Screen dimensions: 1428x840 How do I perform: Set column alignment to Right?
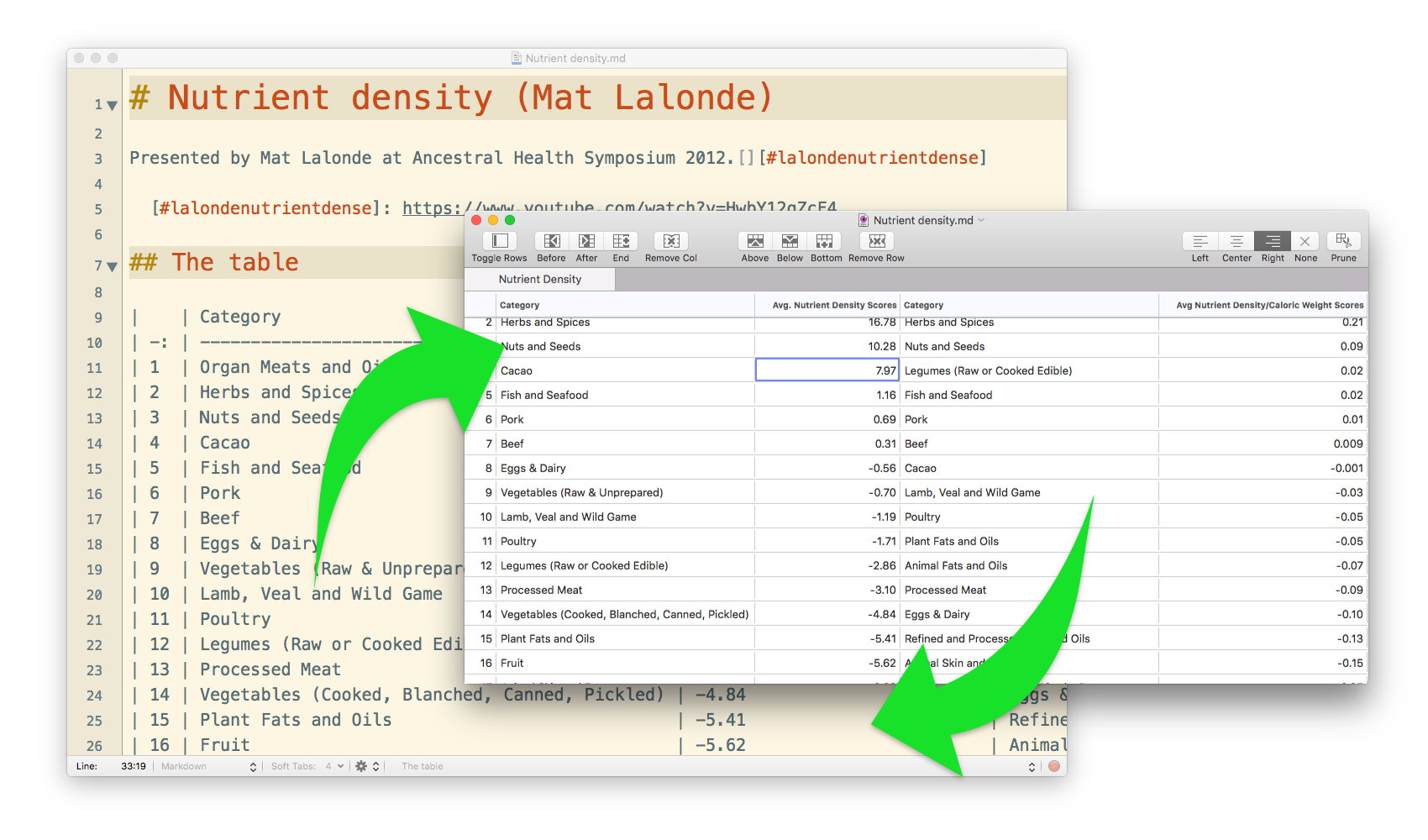pyautogui.click(x=1273, y=241)
